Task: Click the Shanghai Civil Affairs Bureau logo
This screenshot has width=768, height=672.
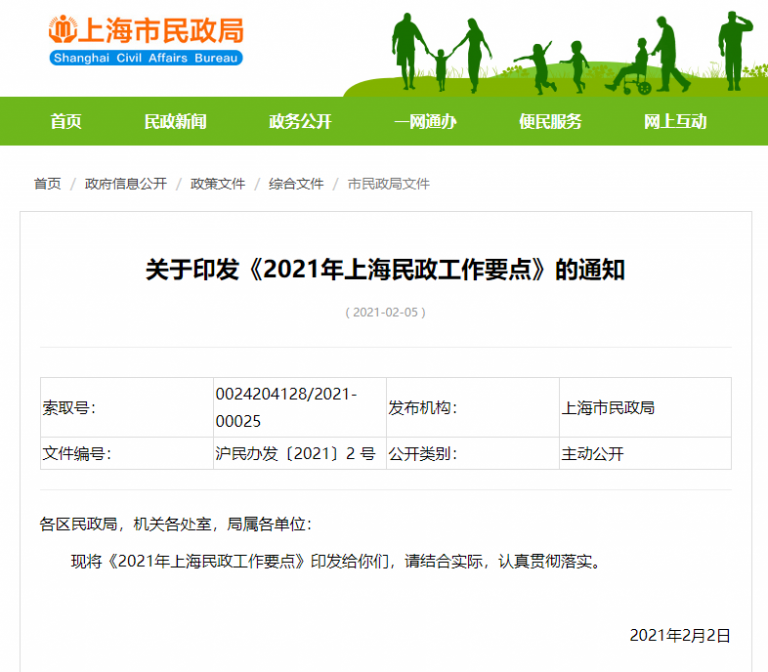Action: (145, 40)
